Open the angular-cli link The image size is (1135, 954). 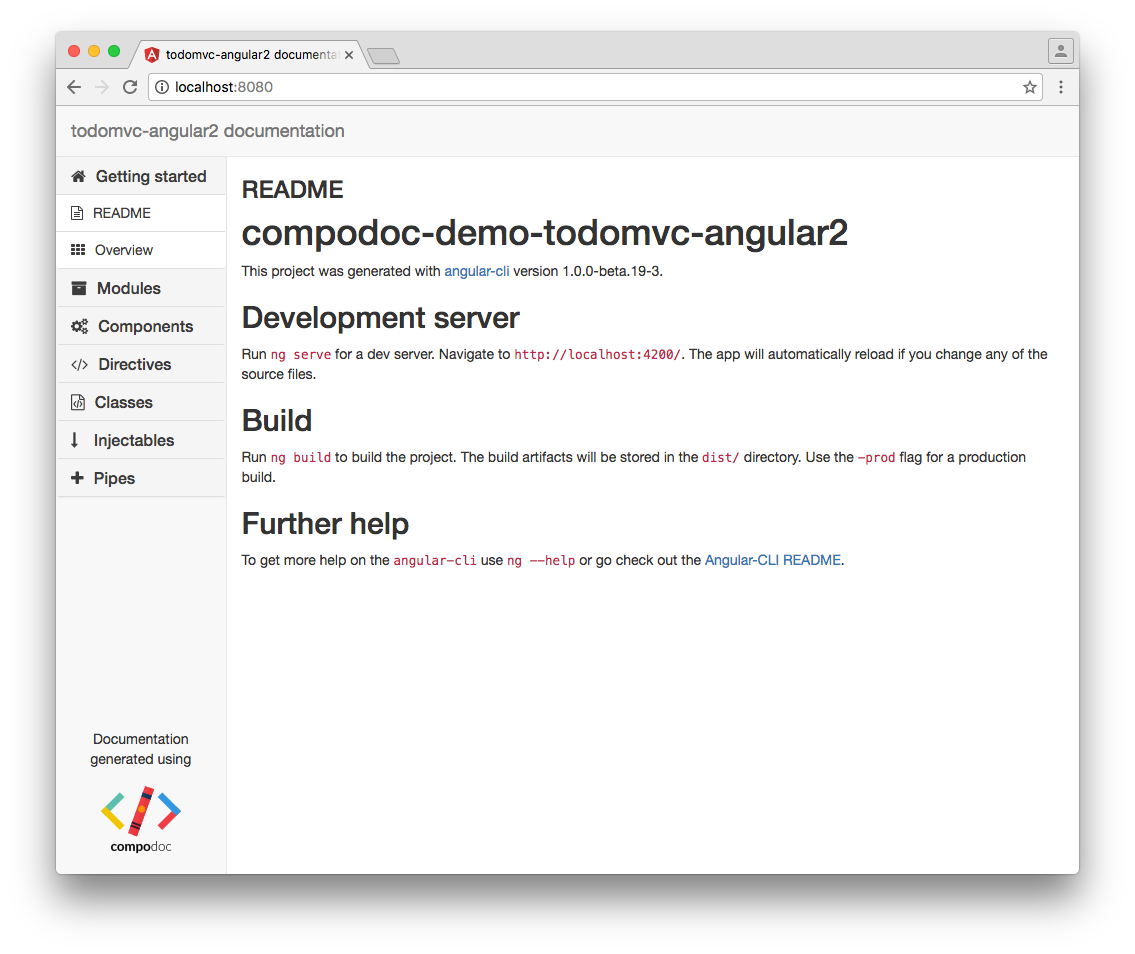pos(477,271)
